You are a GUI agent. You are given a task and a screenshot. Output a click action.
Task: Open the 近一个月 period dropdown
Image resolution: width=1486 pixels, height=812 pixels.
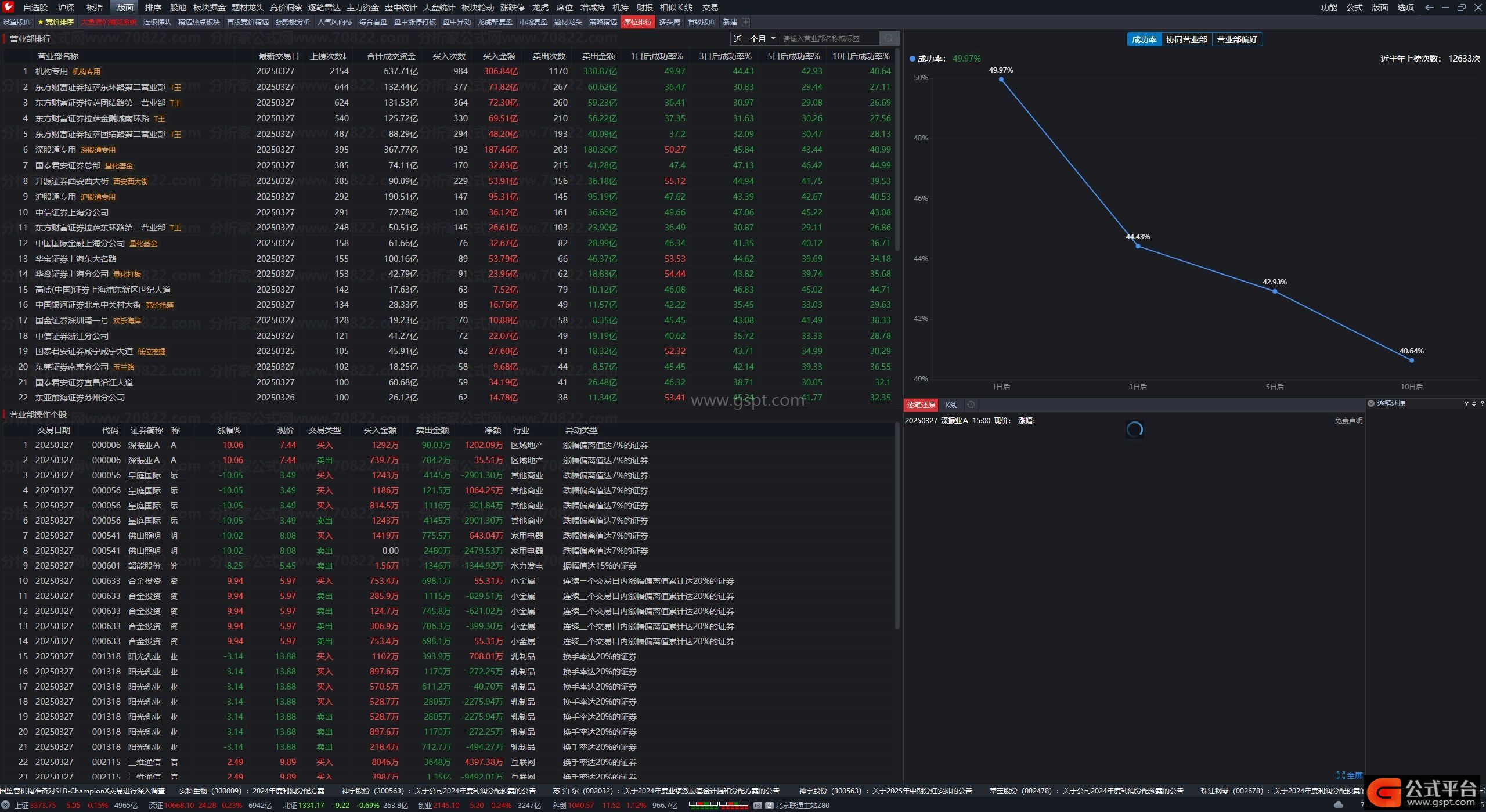[x=754, y=39]
